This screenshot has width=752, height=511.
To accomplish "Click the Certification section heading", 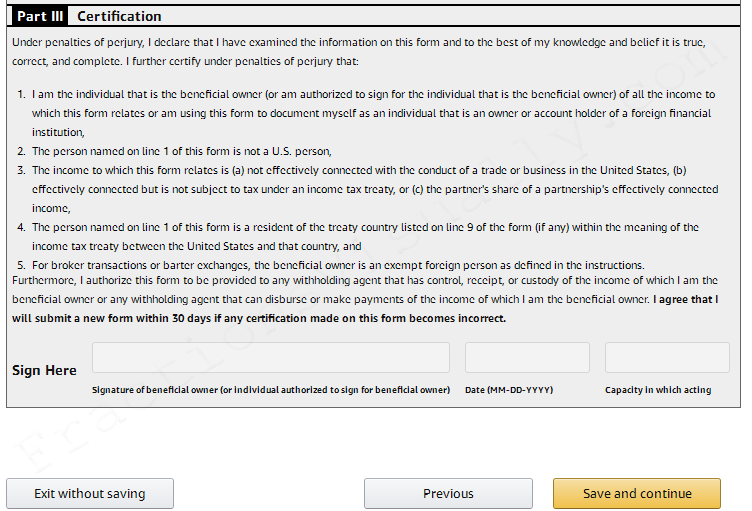I will coord(119,16).
